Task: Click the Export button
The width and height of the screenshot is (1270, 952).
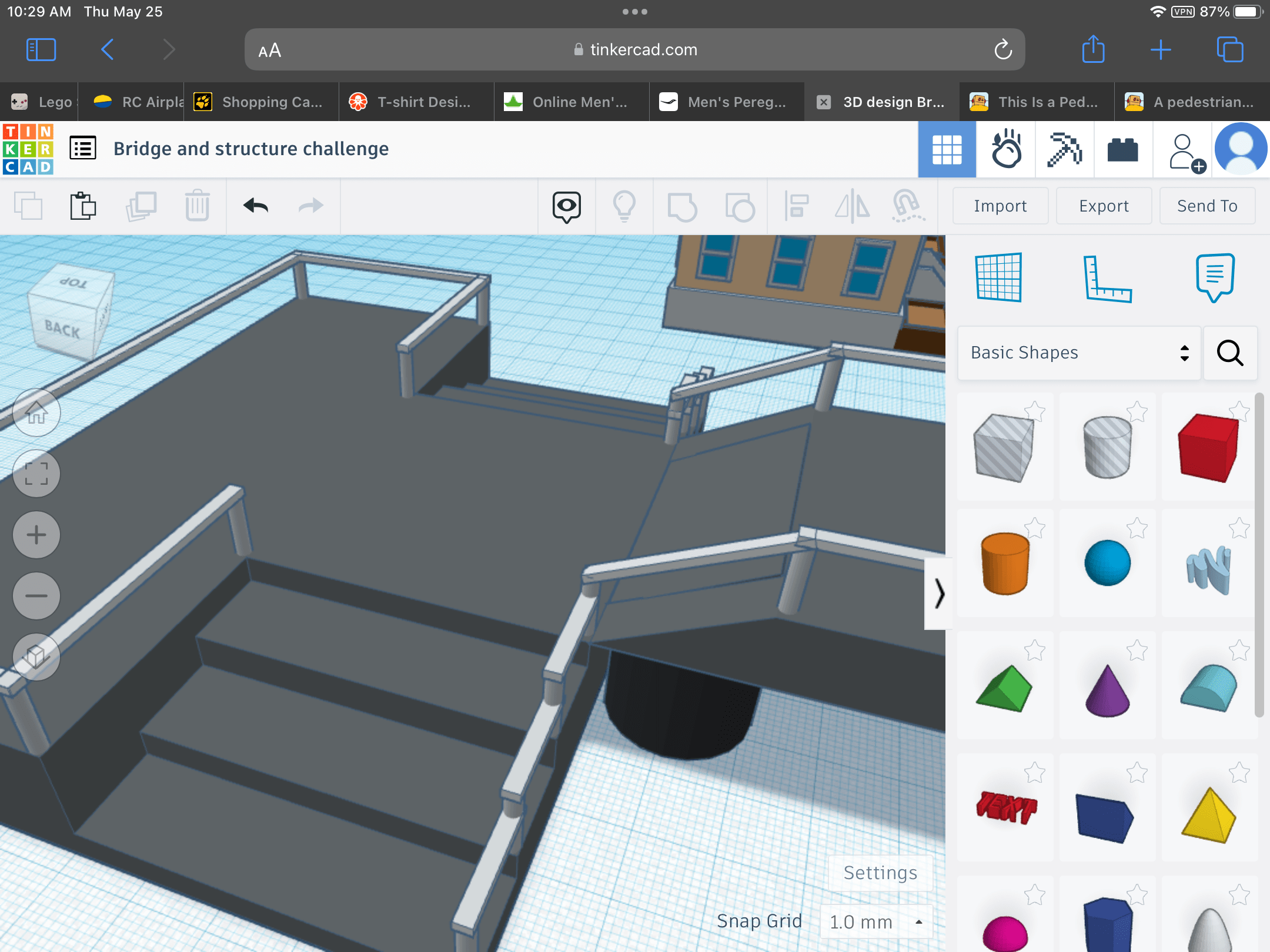Action: point(1104,206)
